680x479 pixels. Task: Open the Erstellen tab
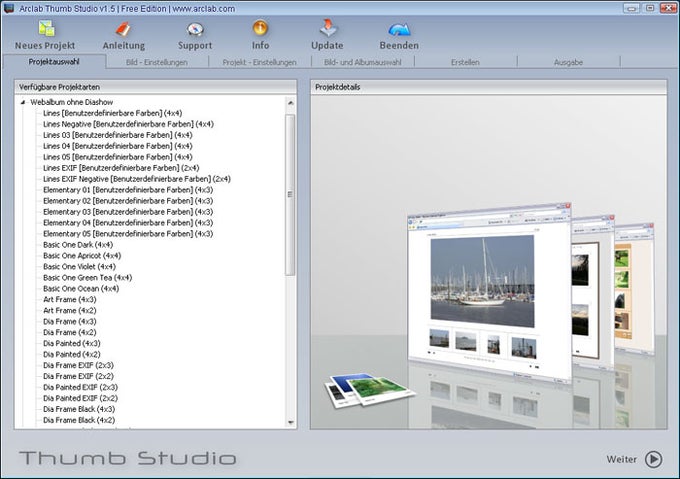pyautogui.click(x=465, y=62)
